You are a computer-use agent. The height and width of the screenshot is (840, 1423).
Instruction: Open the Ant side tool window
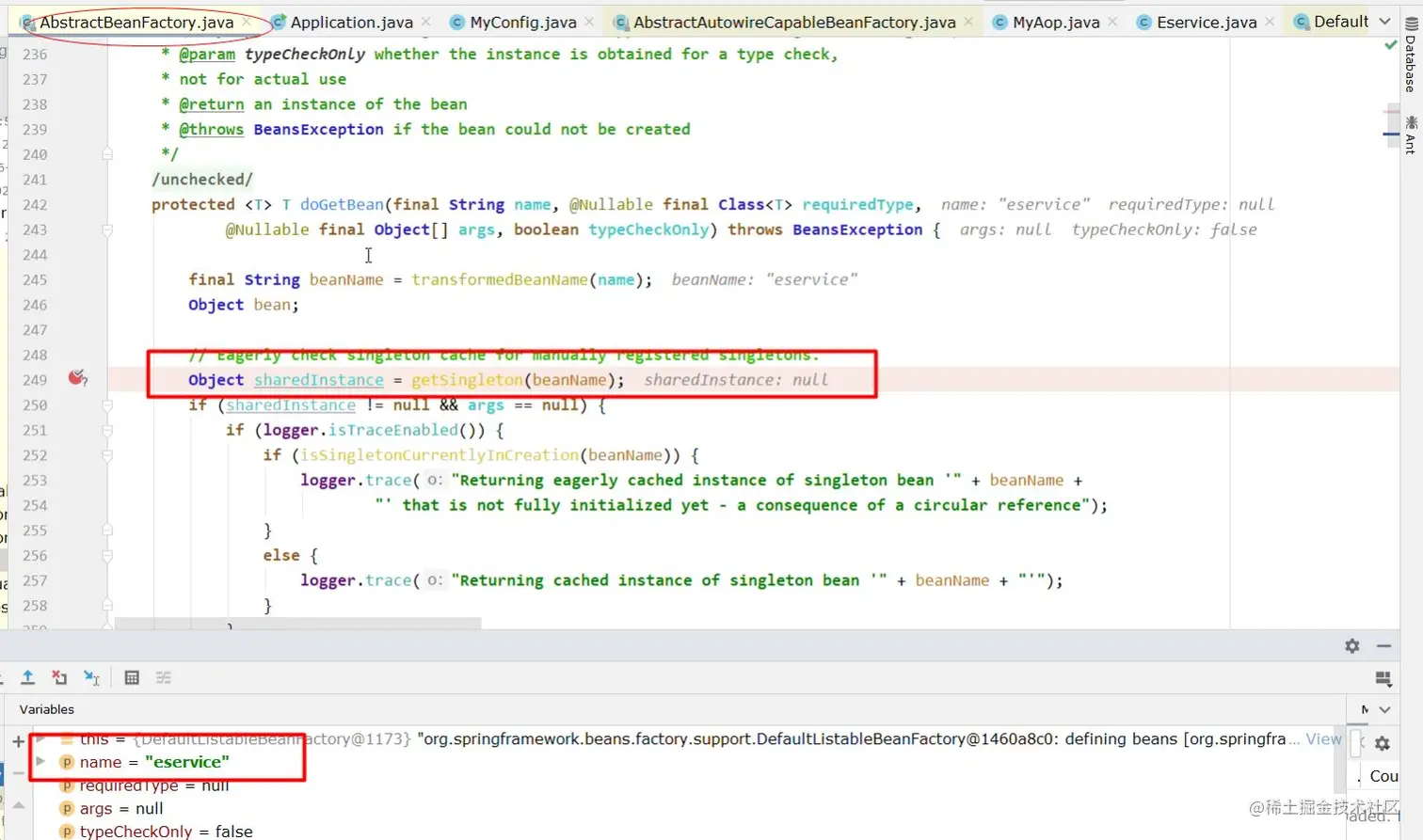1410,135
